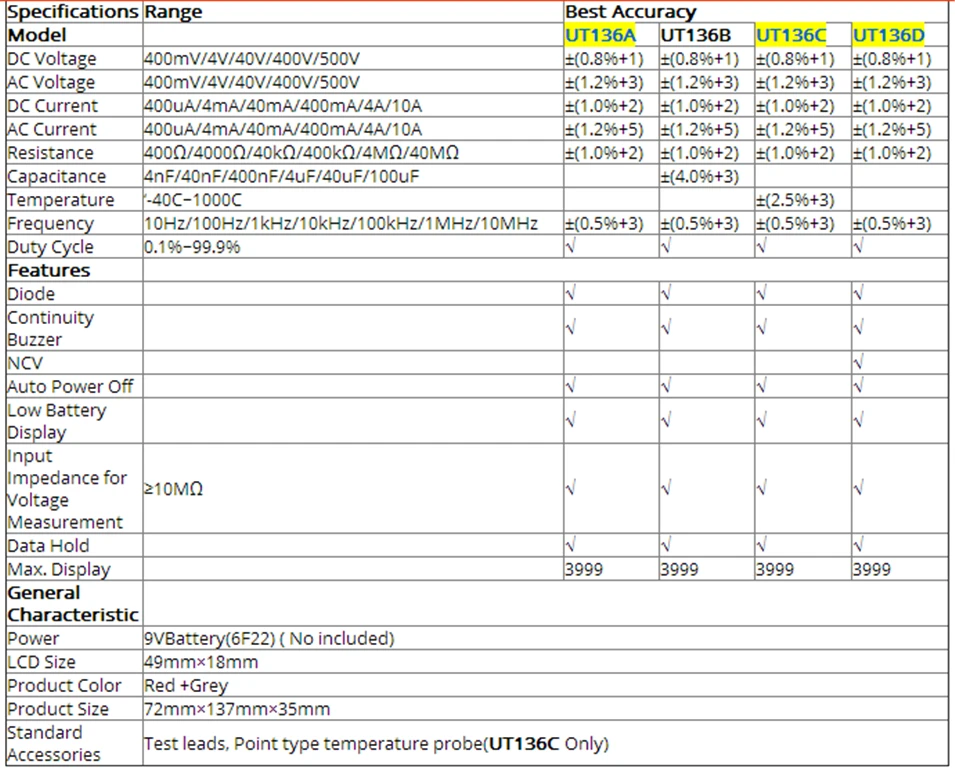Click the UT136A model link
The width and height of the screenshot is (955, 768).
click(x=600, y=35)
